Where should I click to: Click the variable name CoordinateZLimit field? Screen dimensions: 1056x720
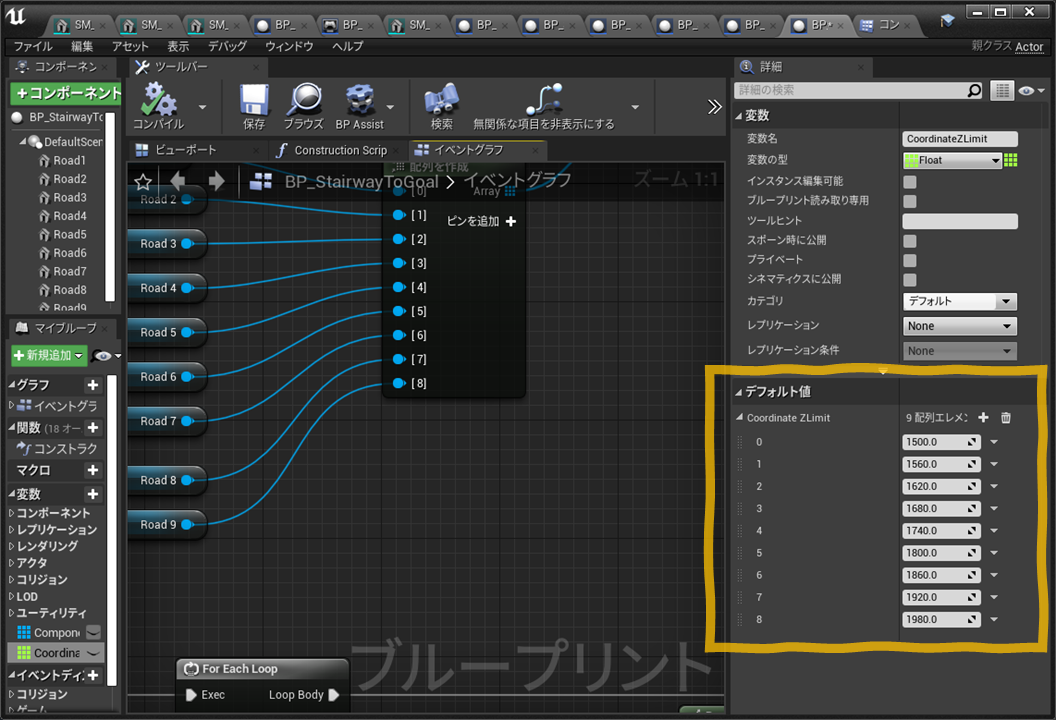(x=960, y=139)
